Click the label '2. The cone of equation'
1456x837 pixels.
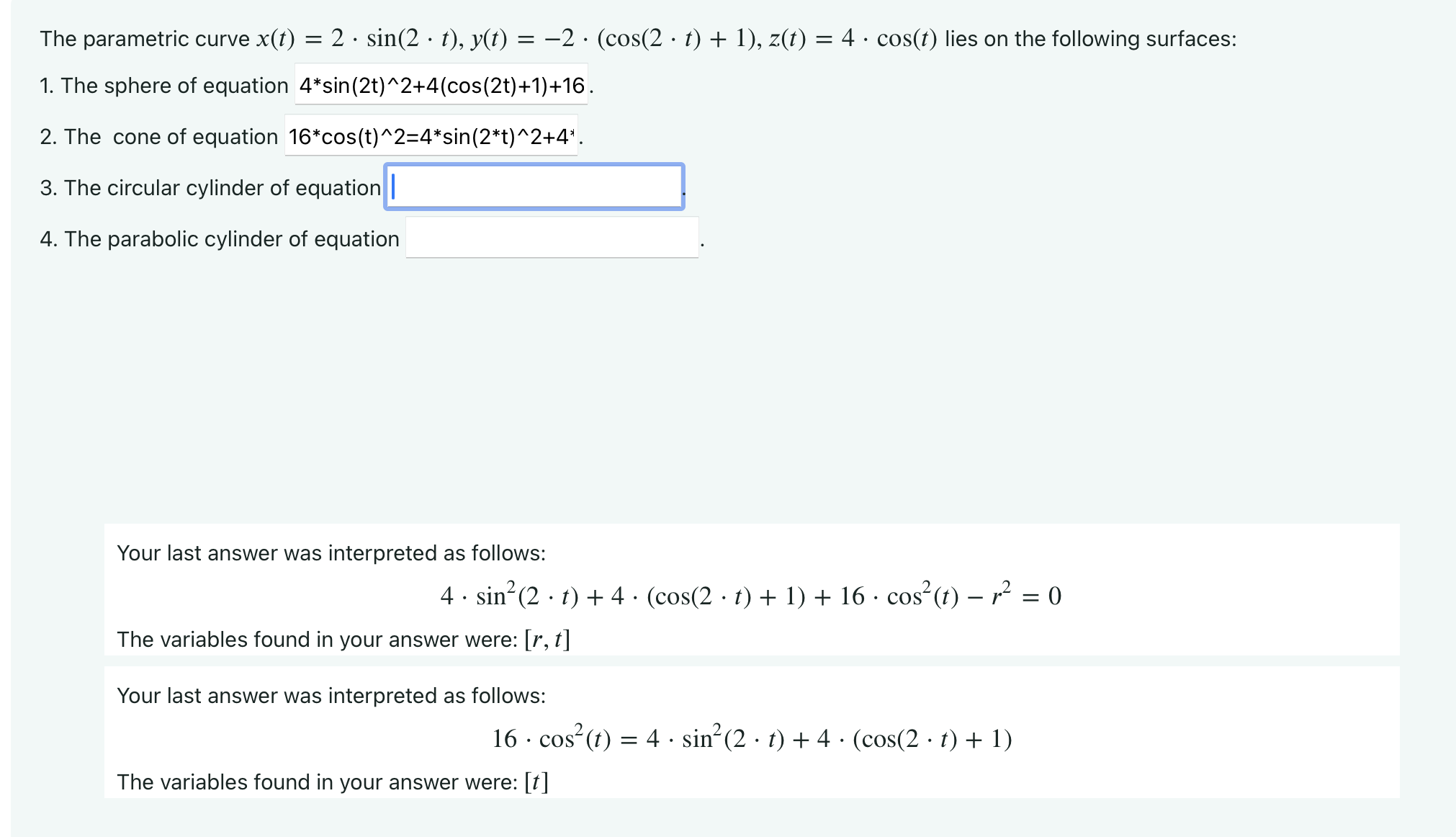[x=160, y=136]
